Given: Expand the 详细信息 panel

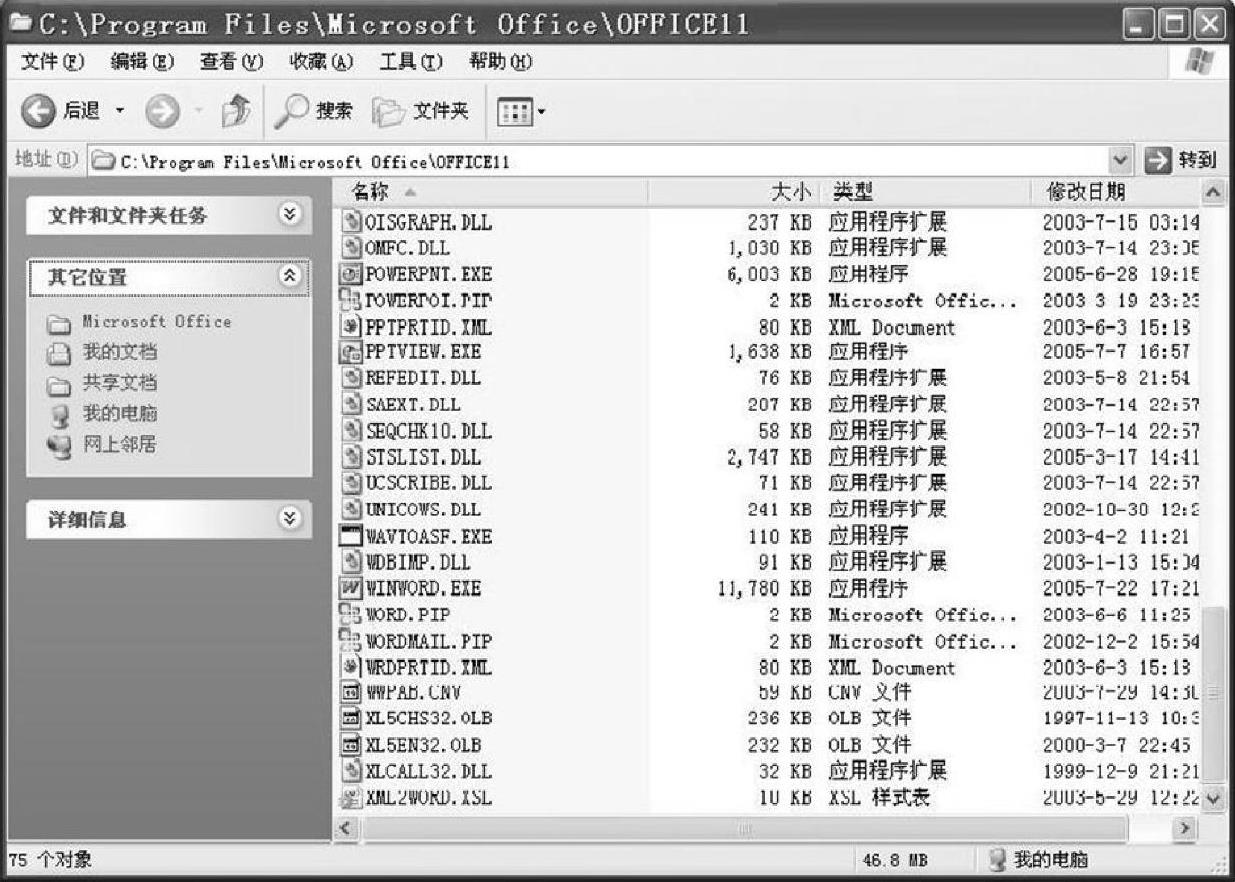Looking at the screenshot, I should [x=290, y=519].
